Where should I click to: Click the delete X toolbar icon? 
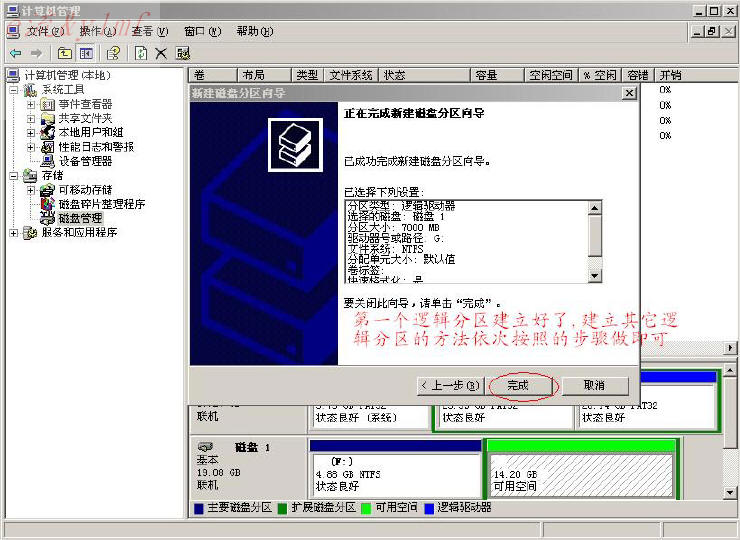click(x=161, y=53)
